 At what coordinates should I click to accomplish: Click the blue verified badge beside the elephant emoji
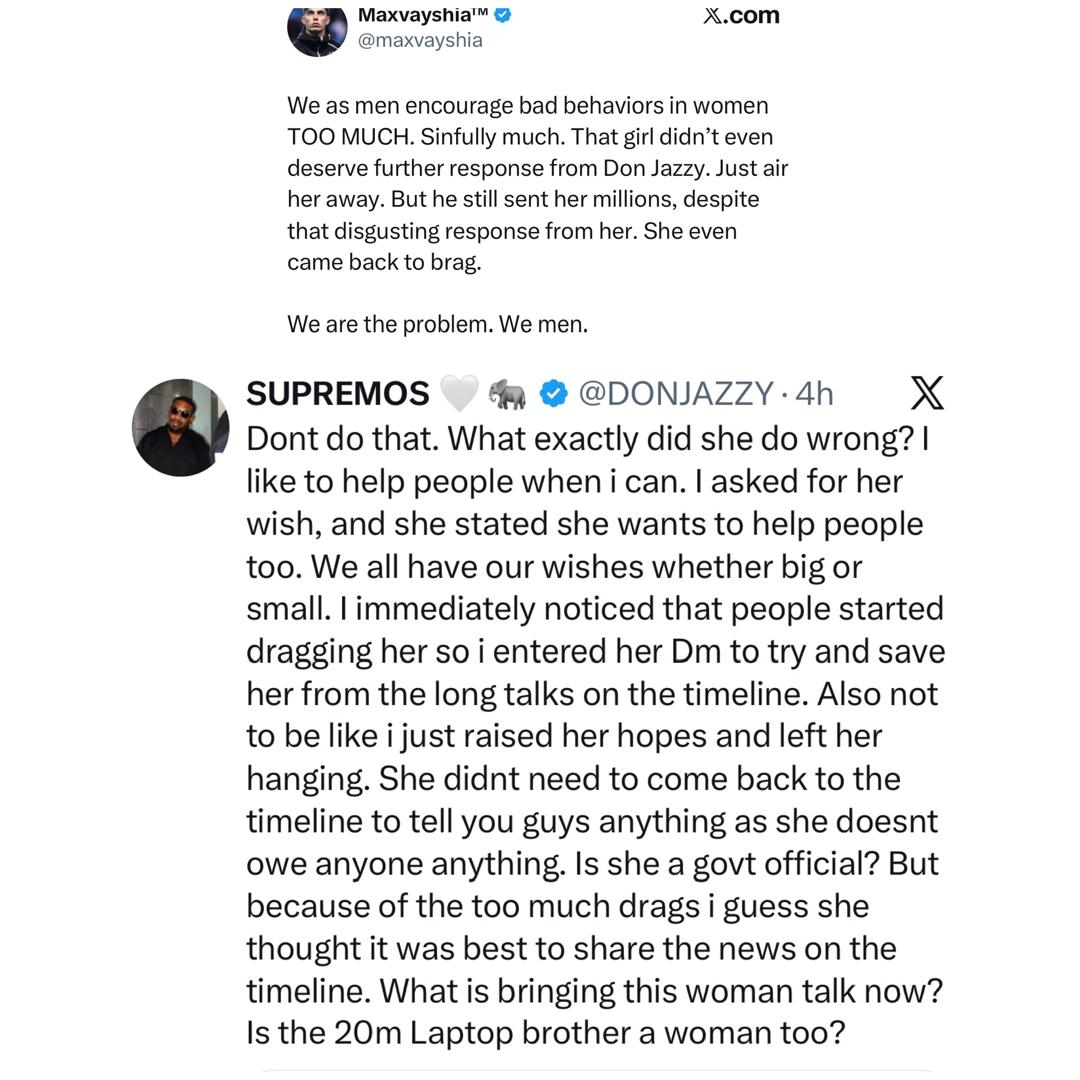tap(553, 395)
